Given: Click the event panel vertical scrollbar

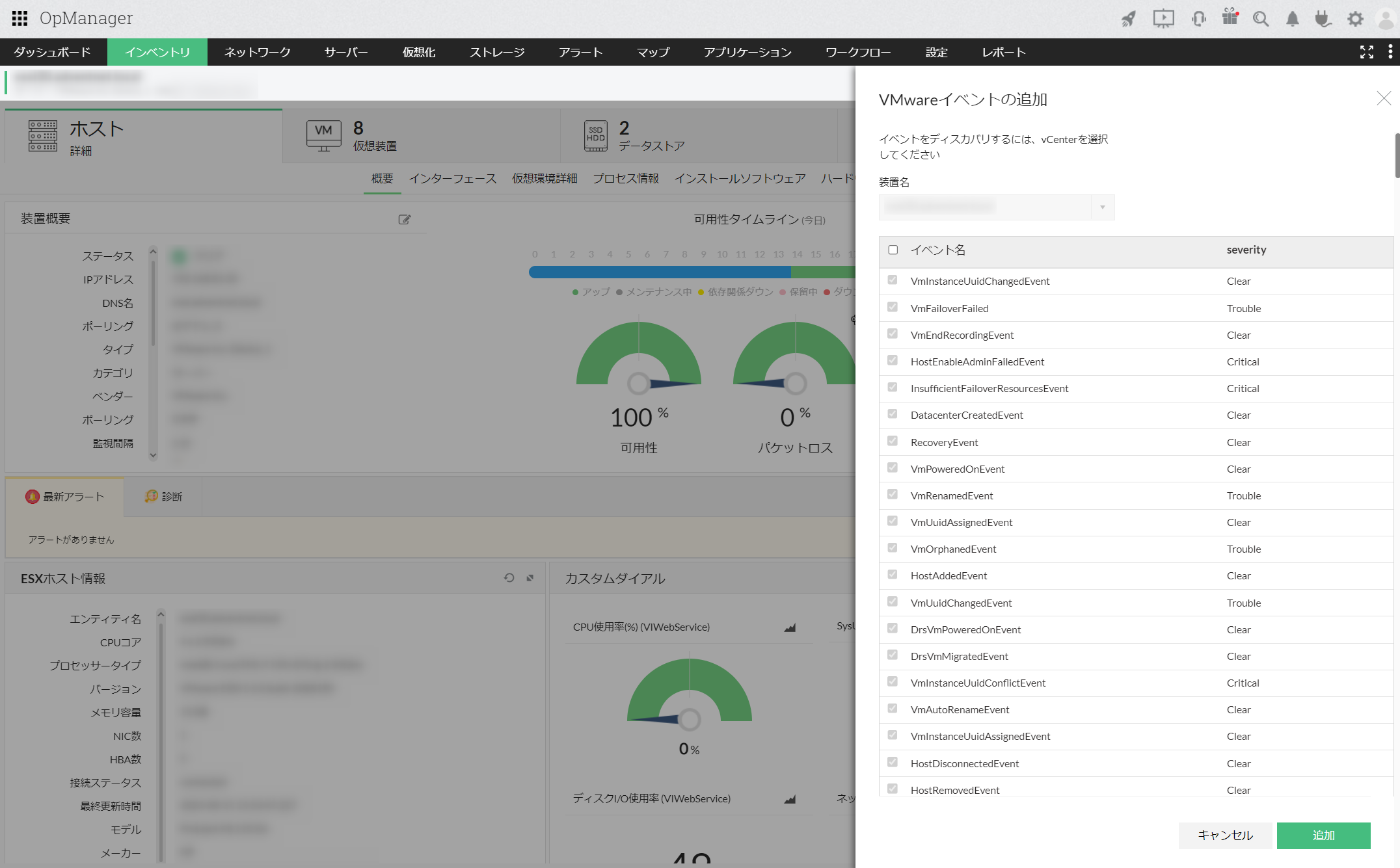Looking at the screenshot, I should click(1397, 156).
